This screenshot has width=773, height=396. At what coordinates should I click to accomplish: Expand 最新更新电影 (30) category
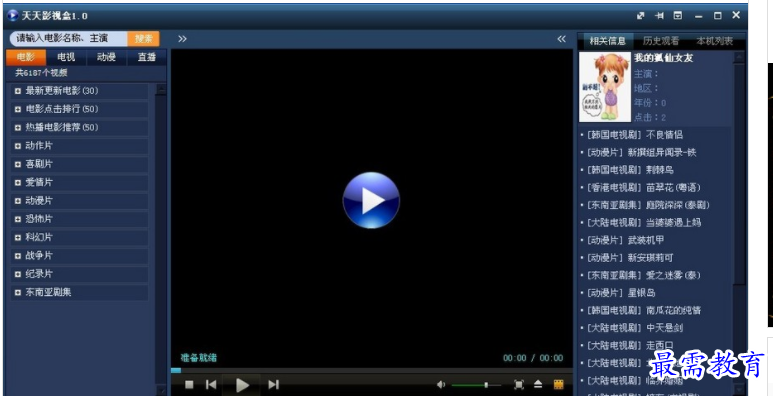point(79,91)
